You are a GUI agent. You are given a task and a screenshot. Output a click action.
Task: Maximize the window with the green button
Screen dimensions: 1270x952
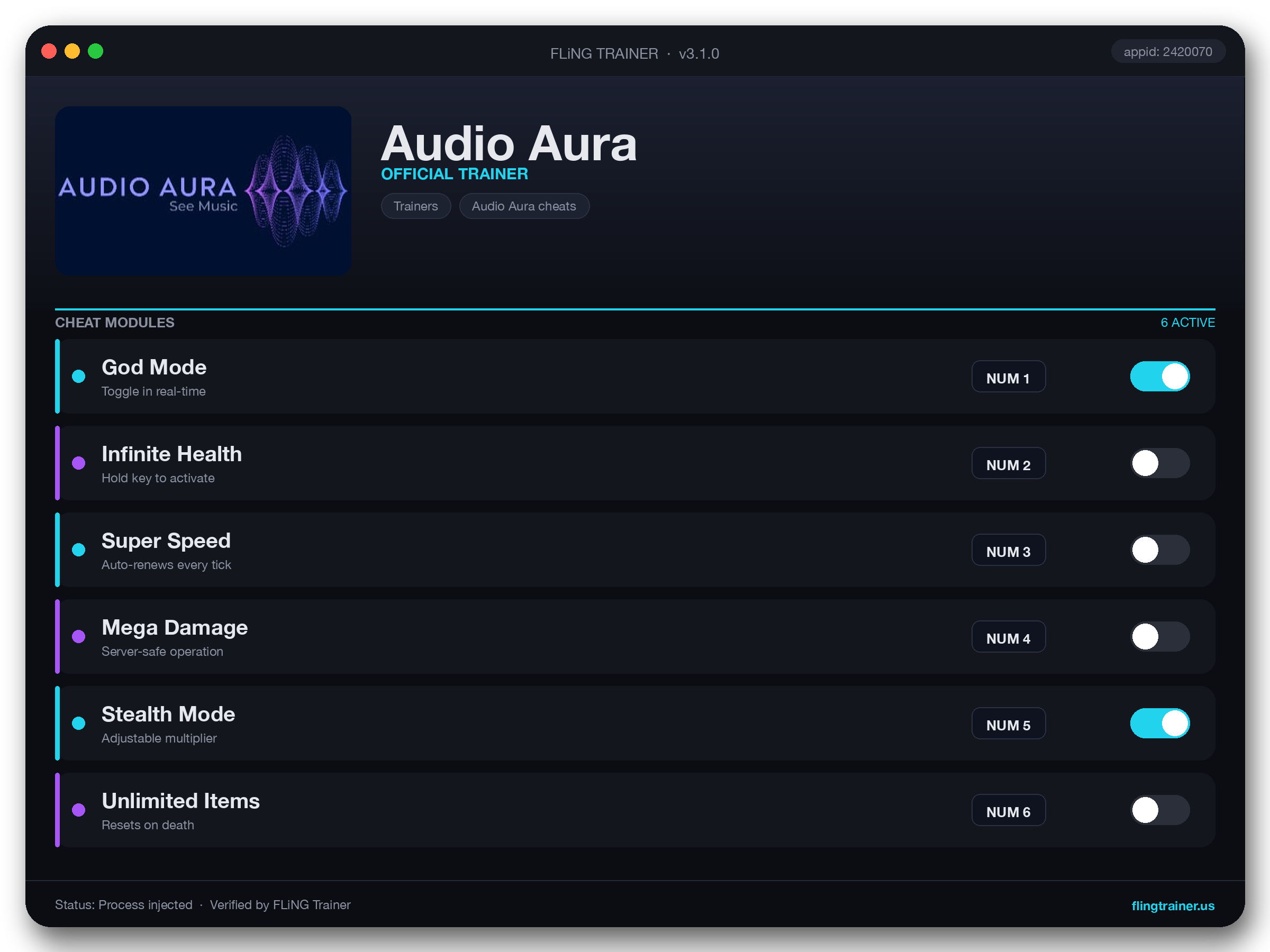click(95, 51)
